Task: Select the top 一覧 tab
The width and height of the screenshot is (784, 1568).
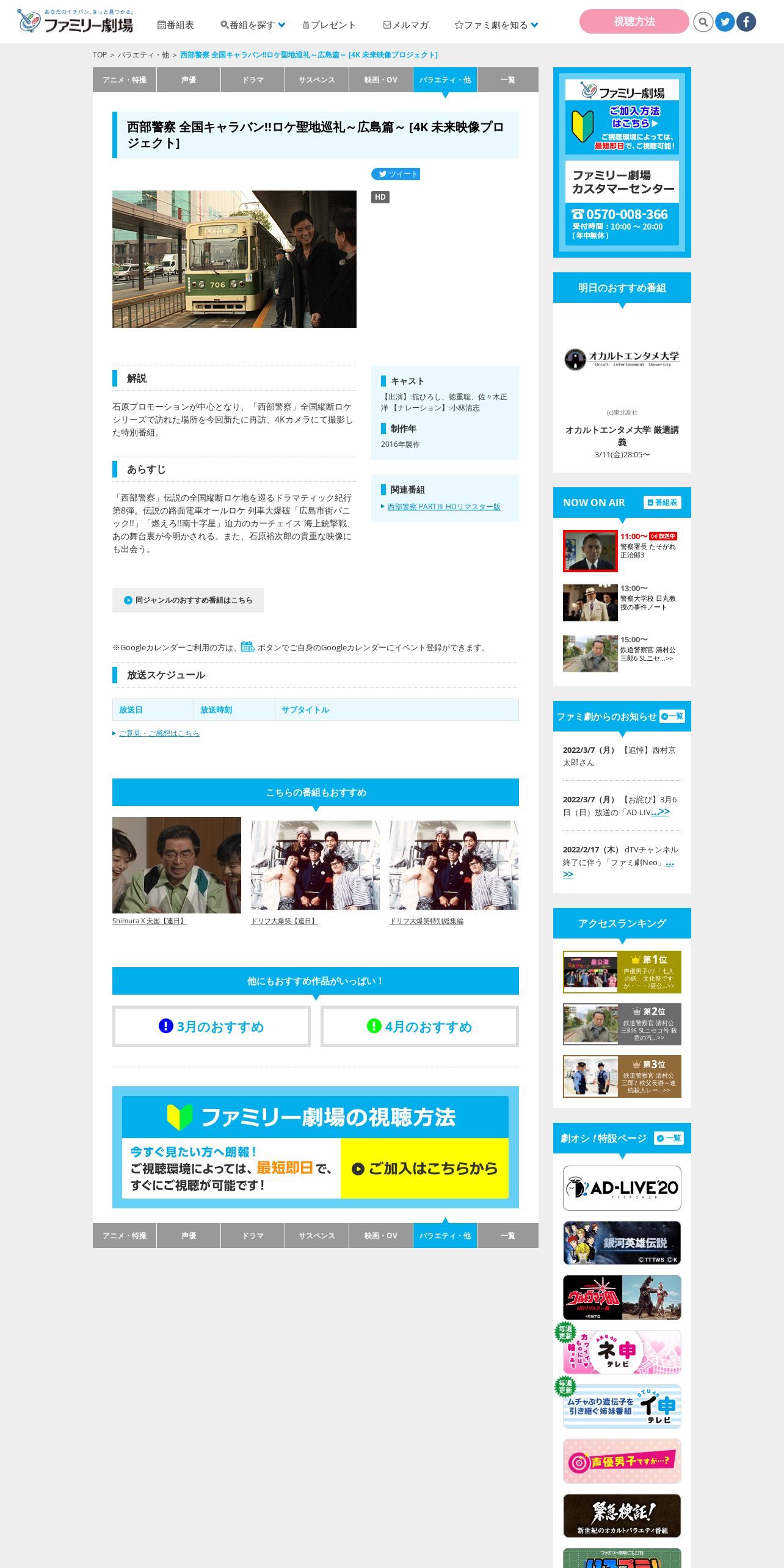Action: pos(508,80)
